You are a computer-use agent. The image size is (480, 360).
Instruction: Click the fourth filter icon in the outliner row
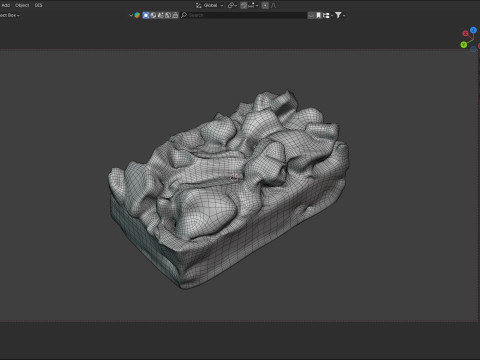click(168, 15)
